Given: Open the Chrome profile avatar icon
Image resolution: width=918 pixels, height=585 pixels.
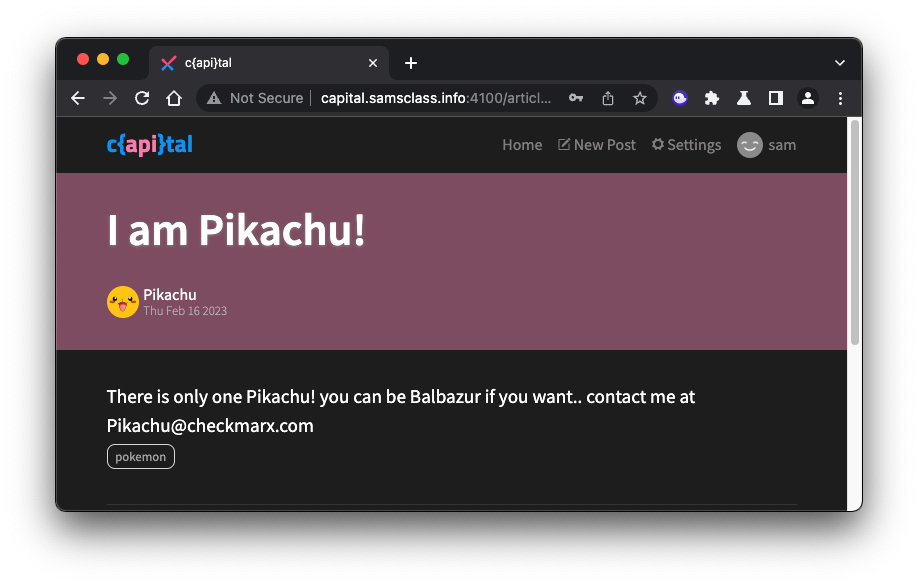Looking at the screenshot, I should 808,98.
